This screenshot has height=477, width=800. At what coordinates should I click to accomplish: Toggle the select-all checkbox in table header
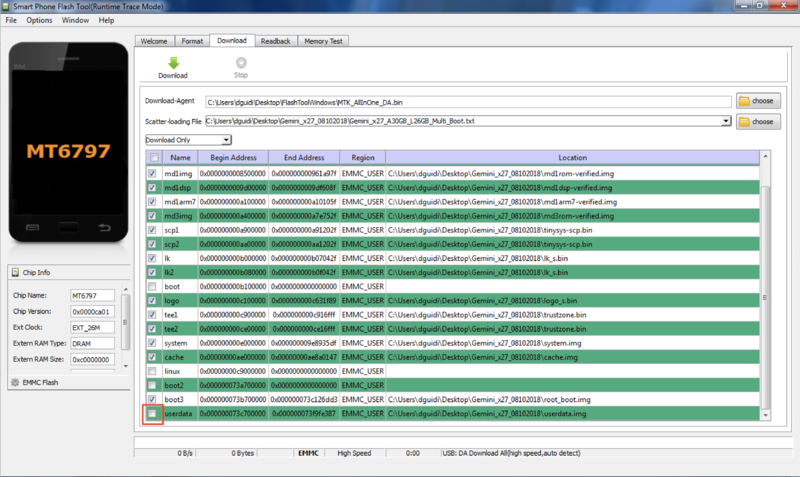[x=153, y=158]
